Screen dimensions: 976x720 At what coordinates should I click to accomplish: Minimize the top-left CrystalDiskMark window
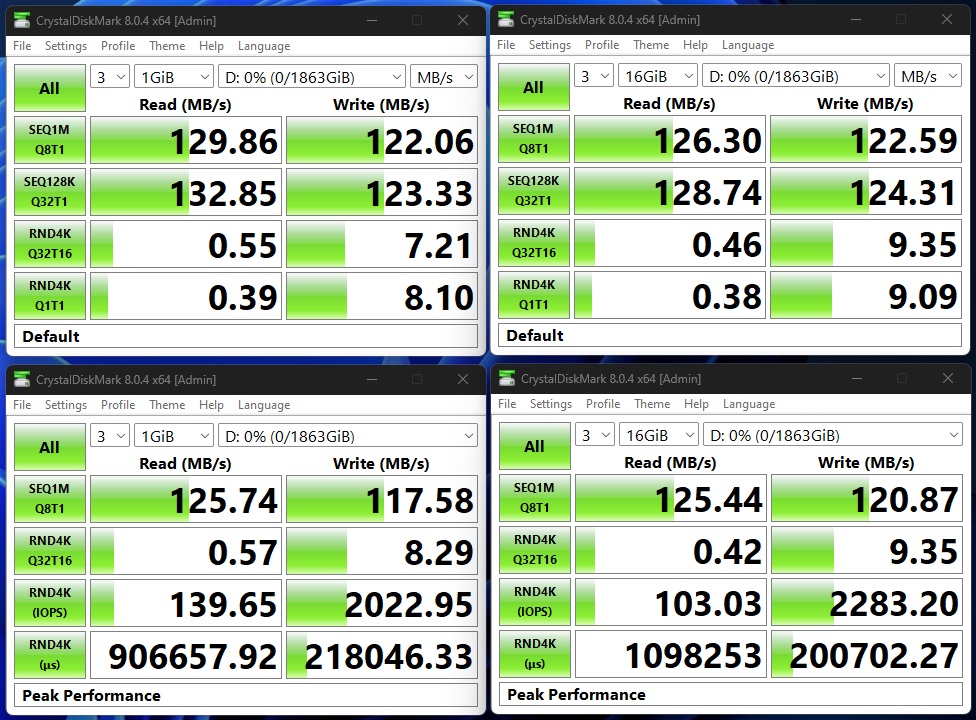point(372,21)
